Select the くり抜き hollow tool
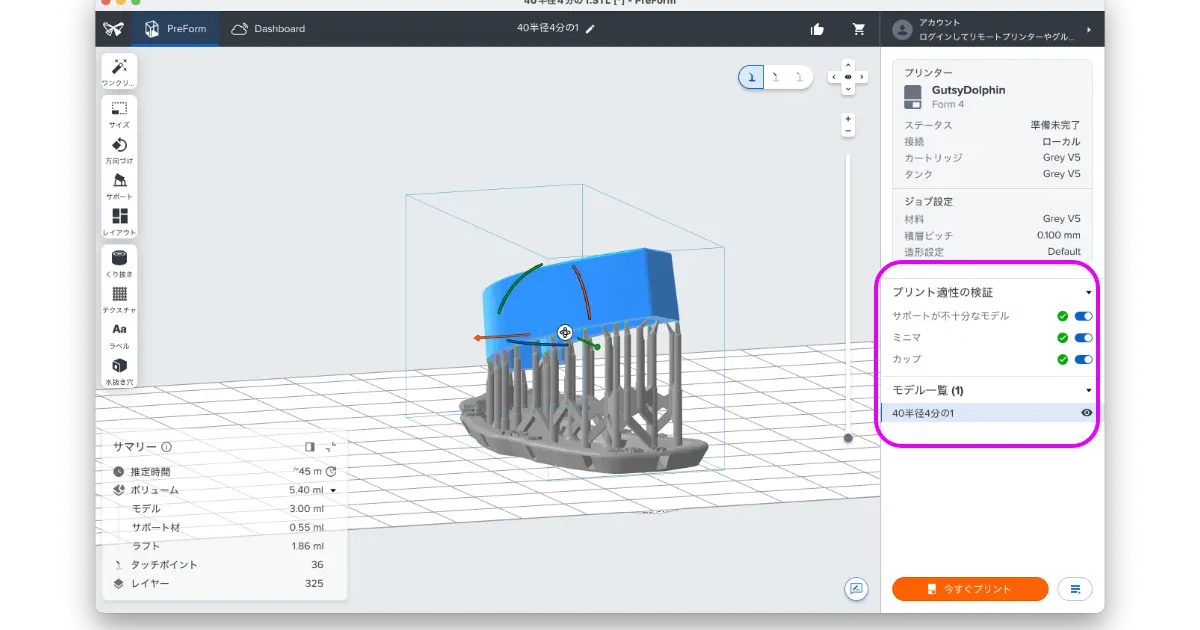 point(119,263)
